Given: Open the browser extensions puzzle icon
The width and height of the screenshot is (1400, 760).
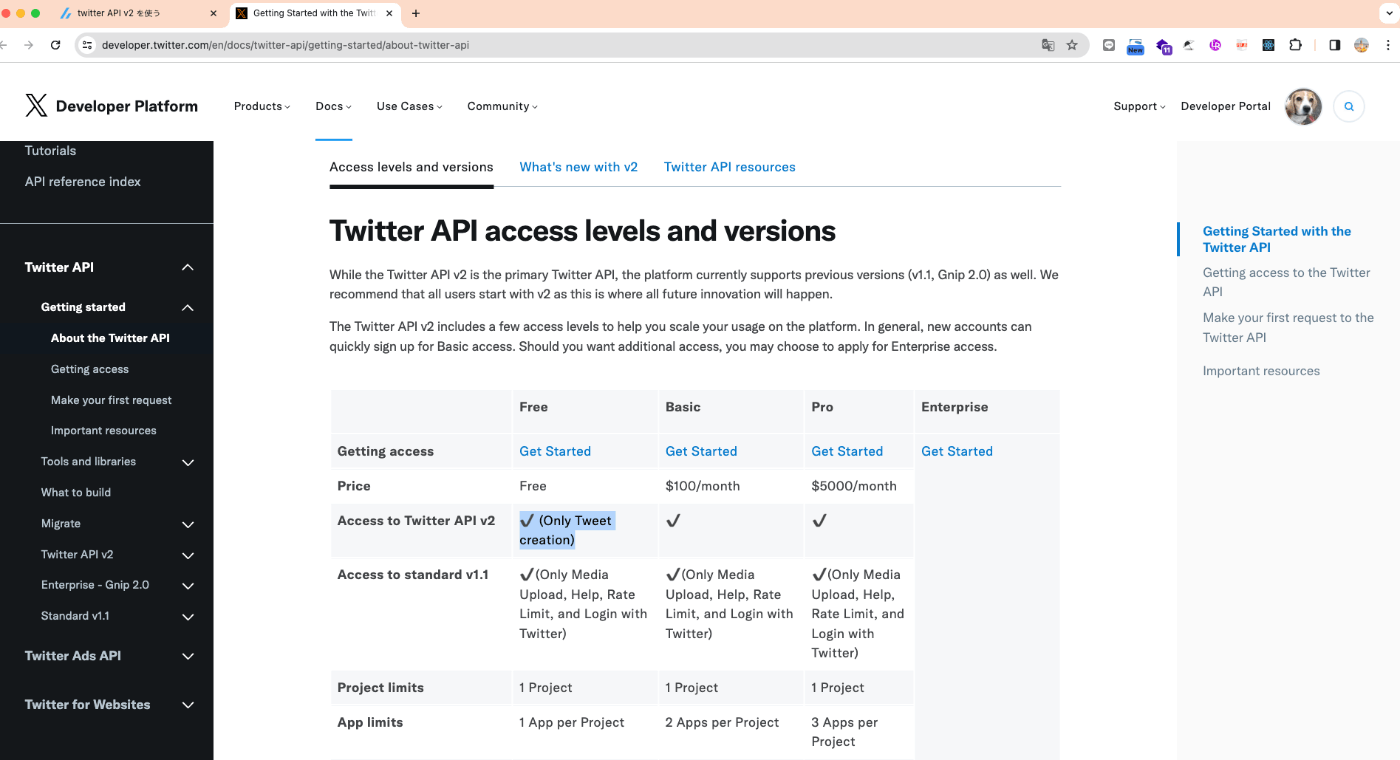Looking at the screenshot, I should pyautogui.click(x=1295, y=45).
